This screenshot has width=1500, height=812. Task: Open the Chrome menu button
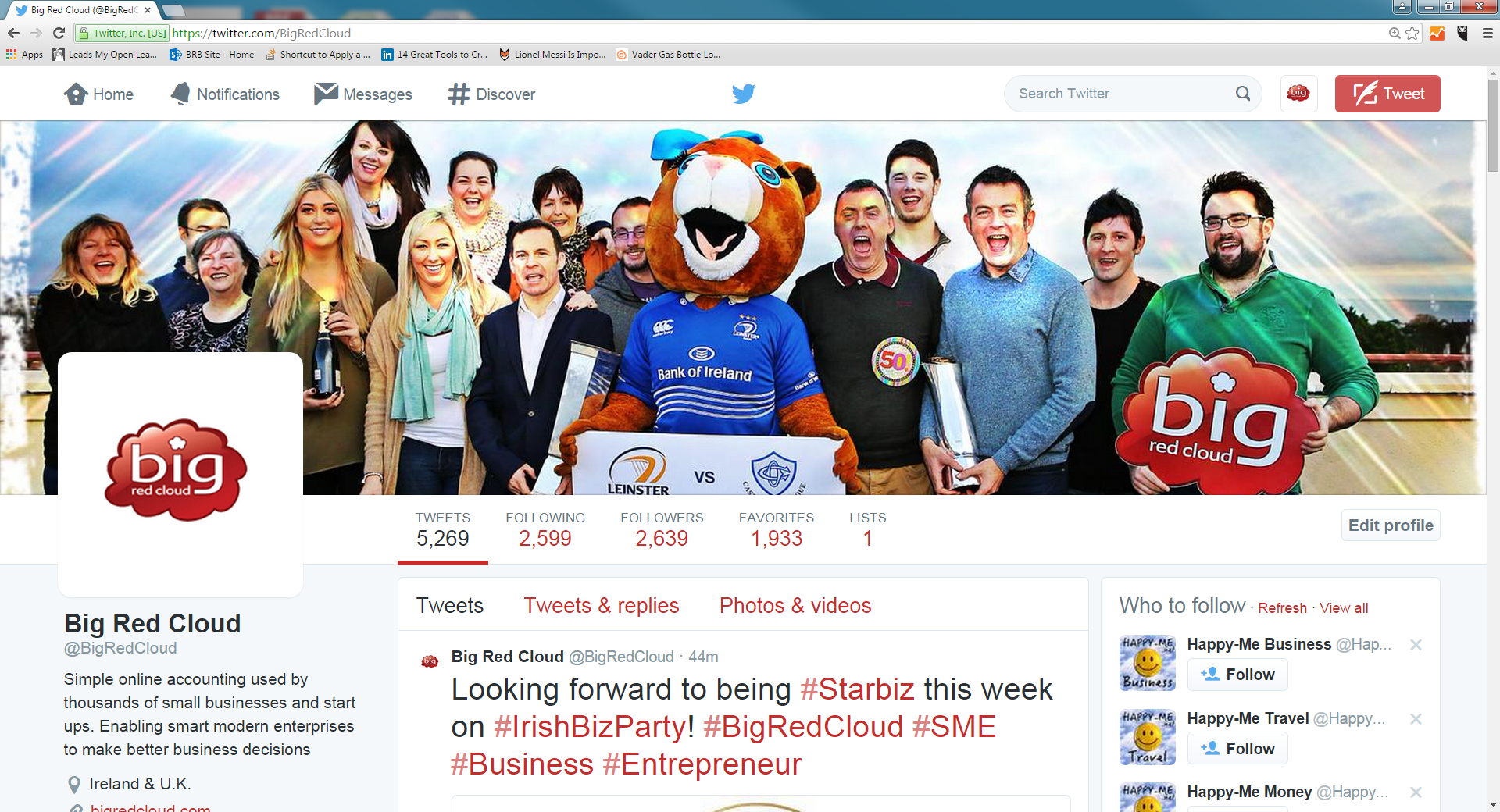[1487, 33]
